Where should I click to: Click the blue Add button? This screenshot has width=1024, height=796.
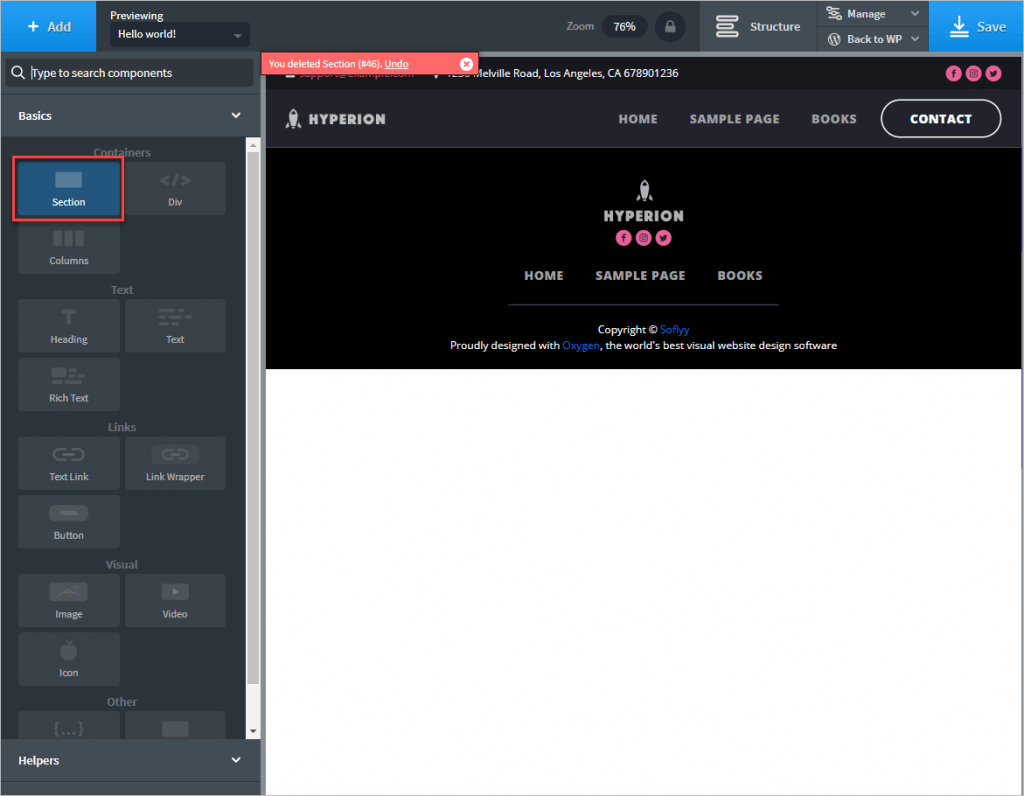tap(48, 26)
